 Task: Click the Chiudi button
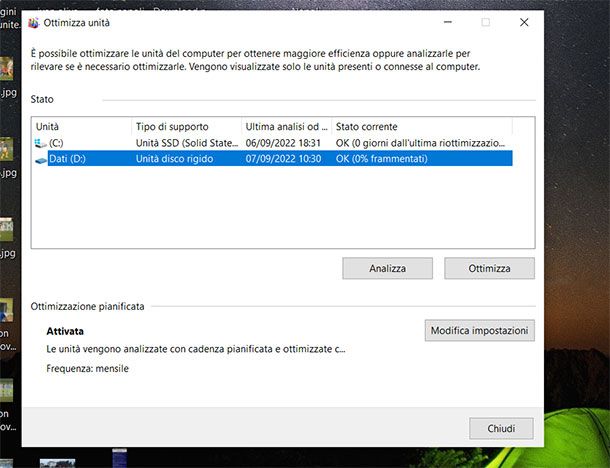click(501, 428)
